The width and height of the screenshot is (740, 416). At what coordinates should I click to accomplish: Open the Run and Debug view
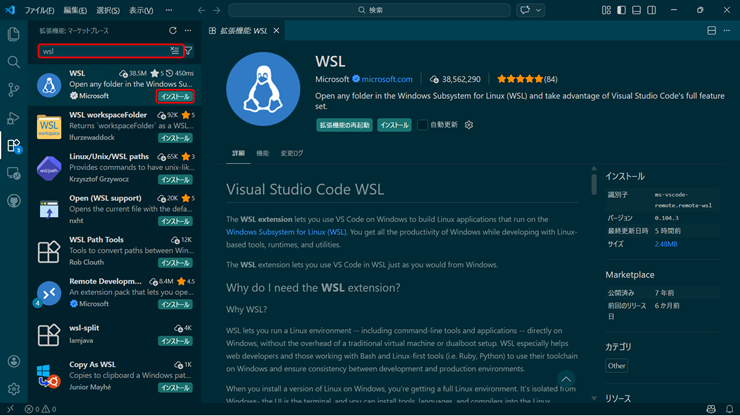pyautogui.click(x=14, y=118)
